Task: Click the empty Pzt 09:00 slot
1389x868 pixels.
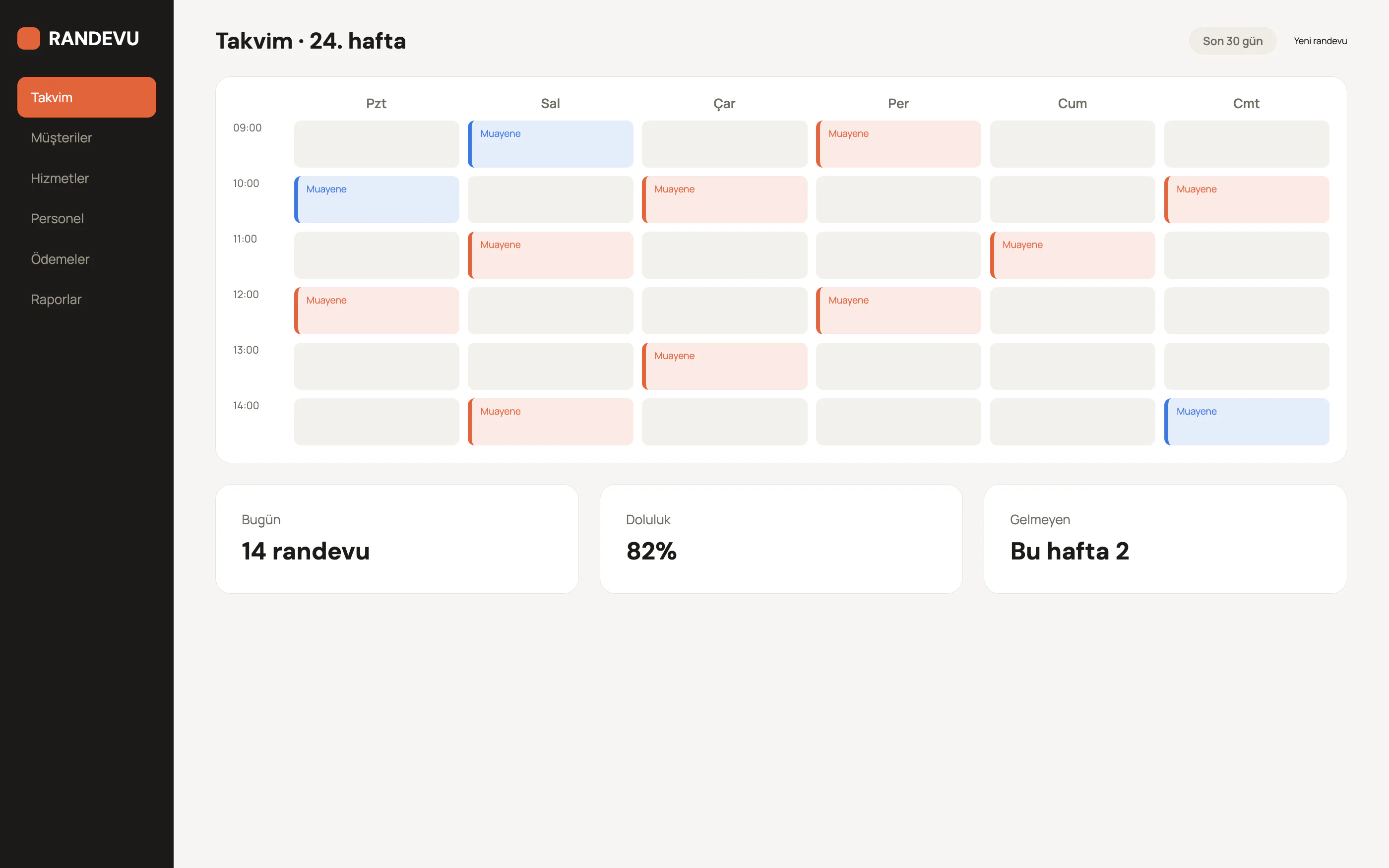Action: click(377, 144)
